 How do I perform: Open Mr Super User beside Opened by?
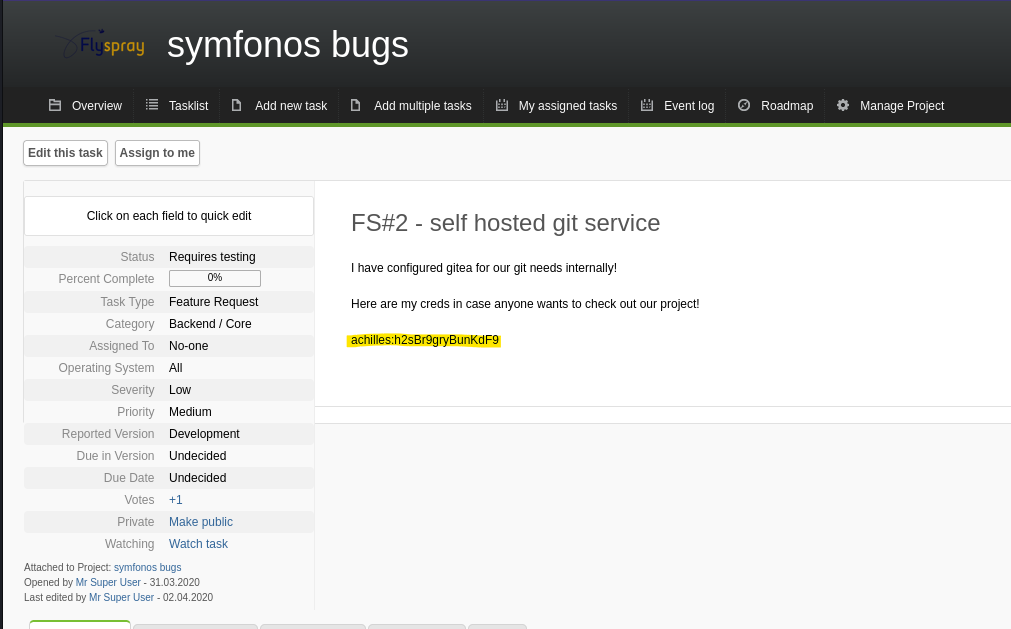(108, 582)
